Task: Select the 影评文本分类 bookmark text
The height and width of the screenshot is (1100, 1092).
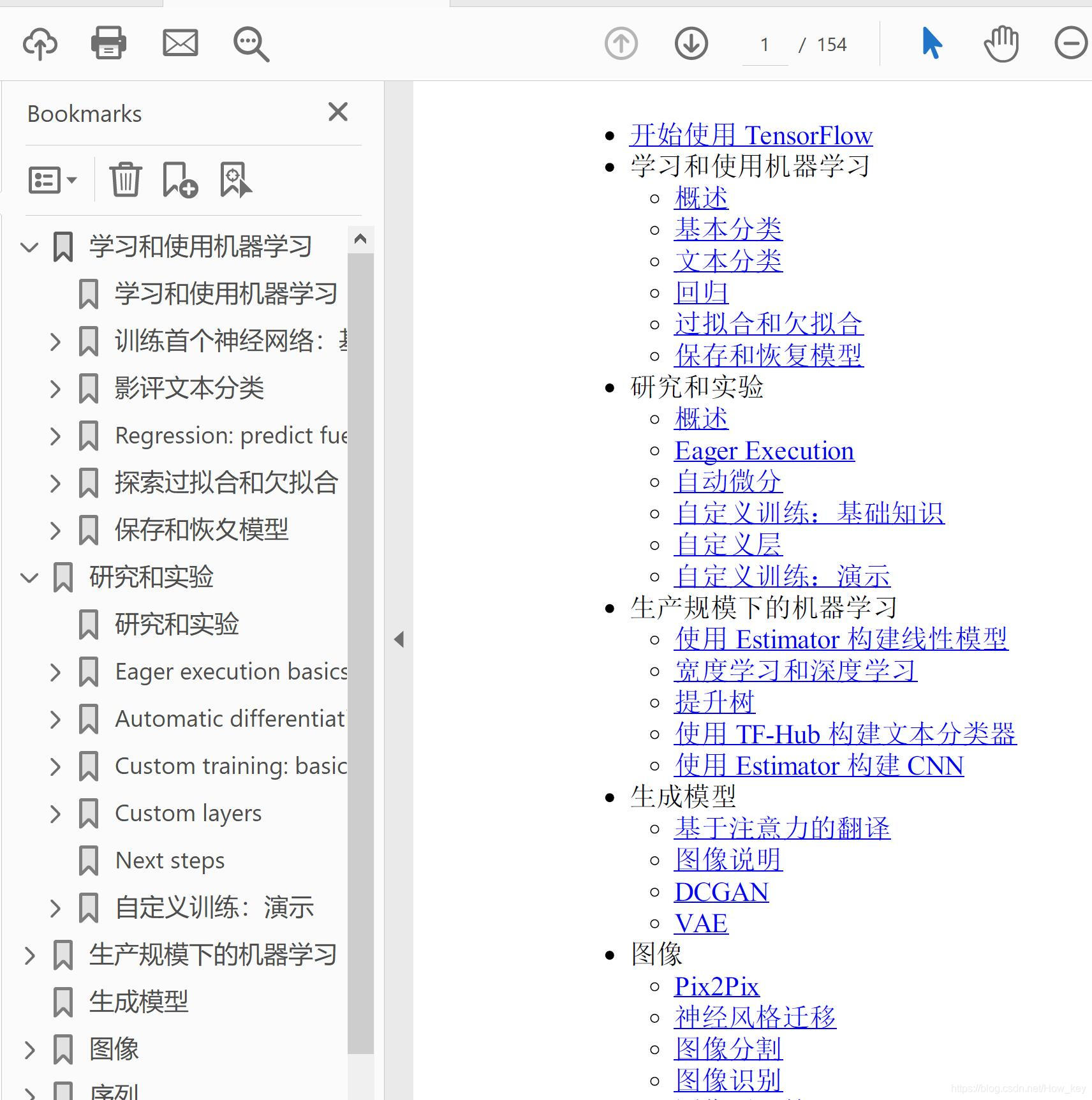Action: (x=189, y=388)
